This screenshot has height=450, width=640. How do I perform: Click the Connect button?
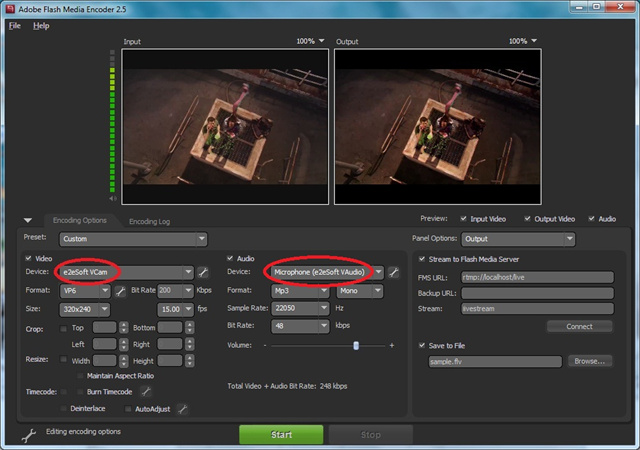(579, 326)
